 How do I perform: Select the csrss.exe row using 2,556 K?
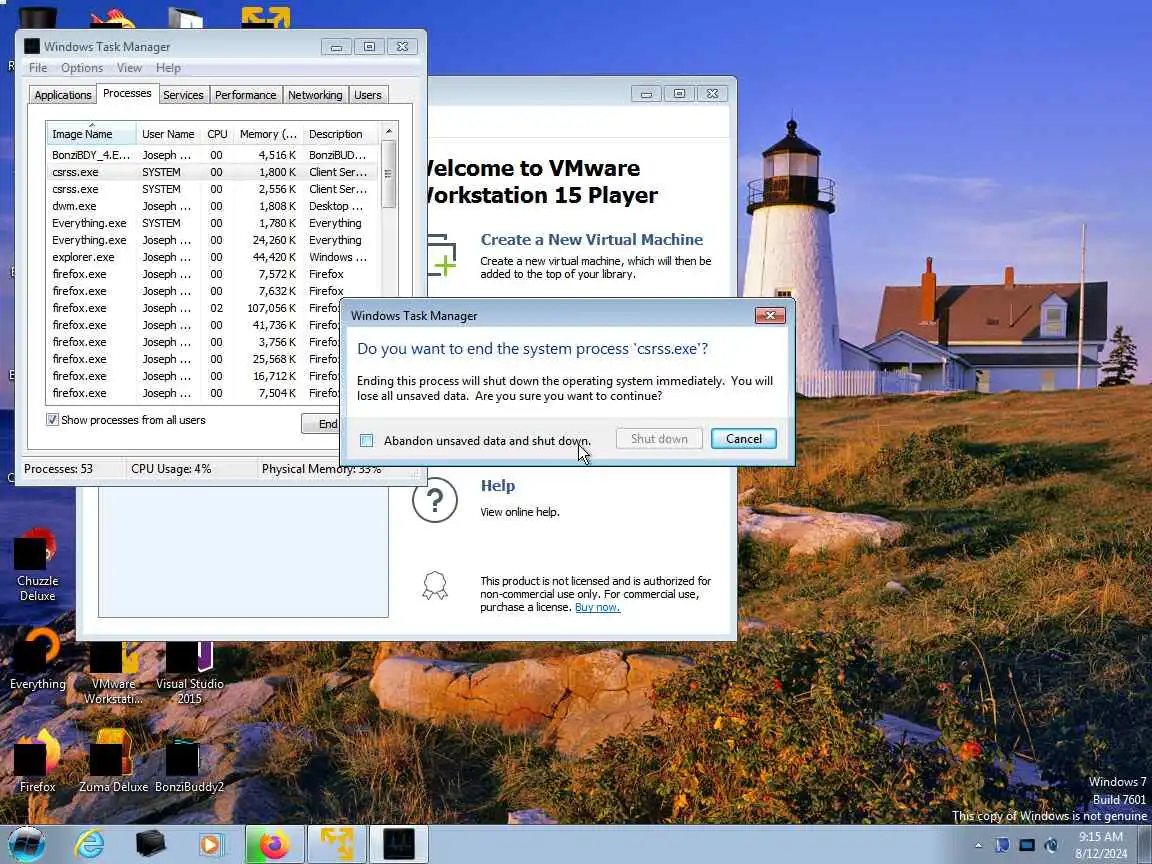click(213, 189)
